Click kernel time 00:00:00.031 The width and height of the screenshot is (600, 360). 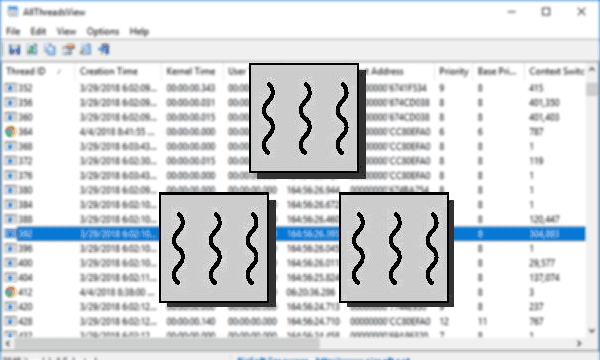coord(191,103)
